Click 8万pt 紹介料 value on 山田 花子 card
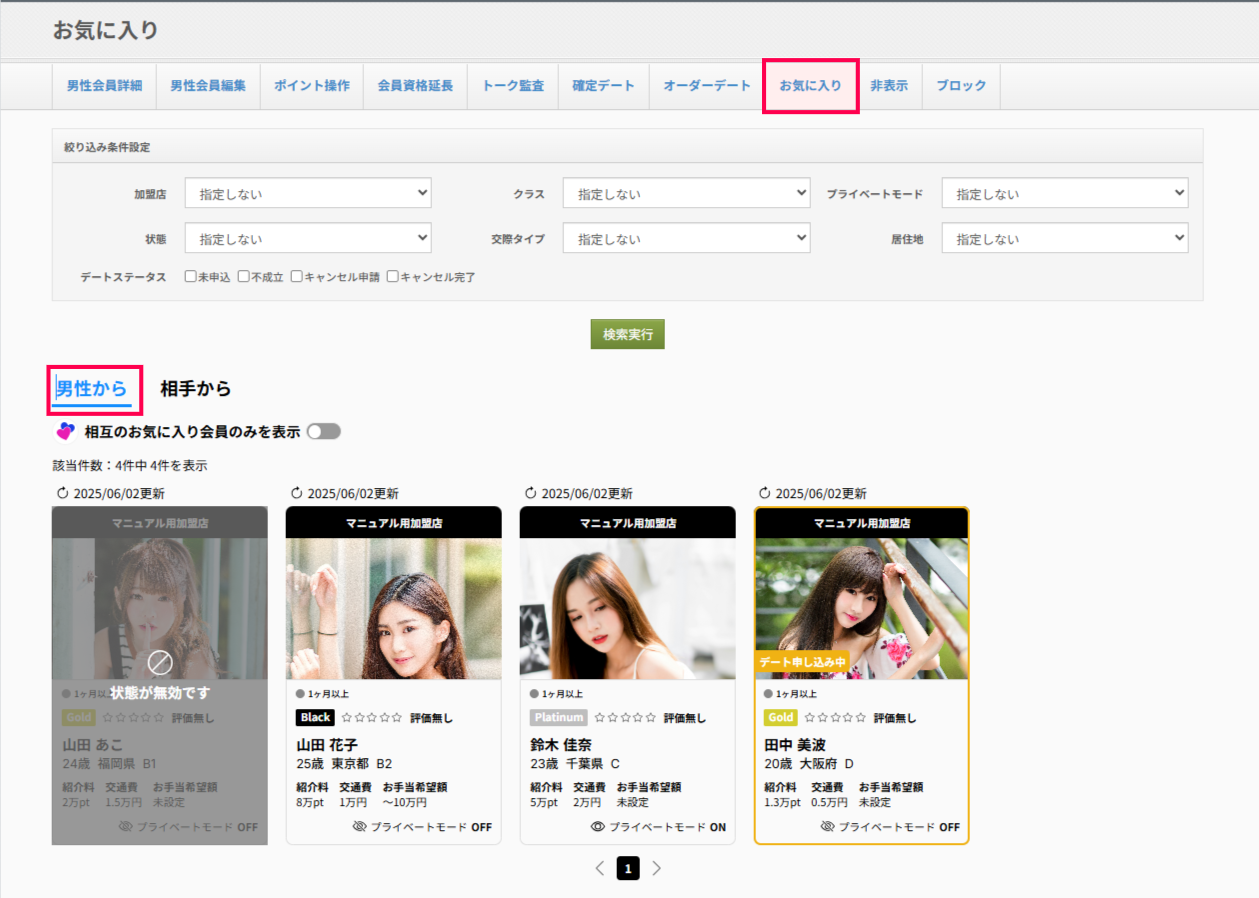 coord(310,802)
